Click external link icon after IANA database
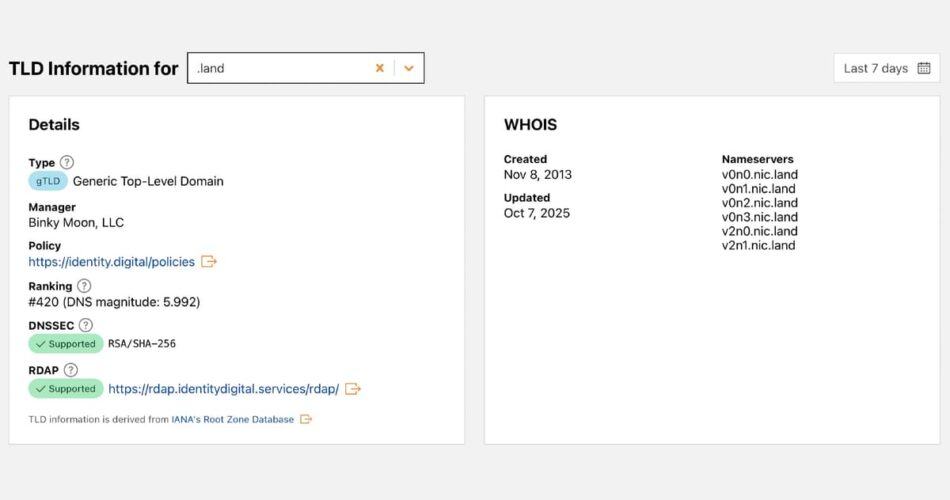This screenshot has height=500, width=950. click(x=306, y=420)
